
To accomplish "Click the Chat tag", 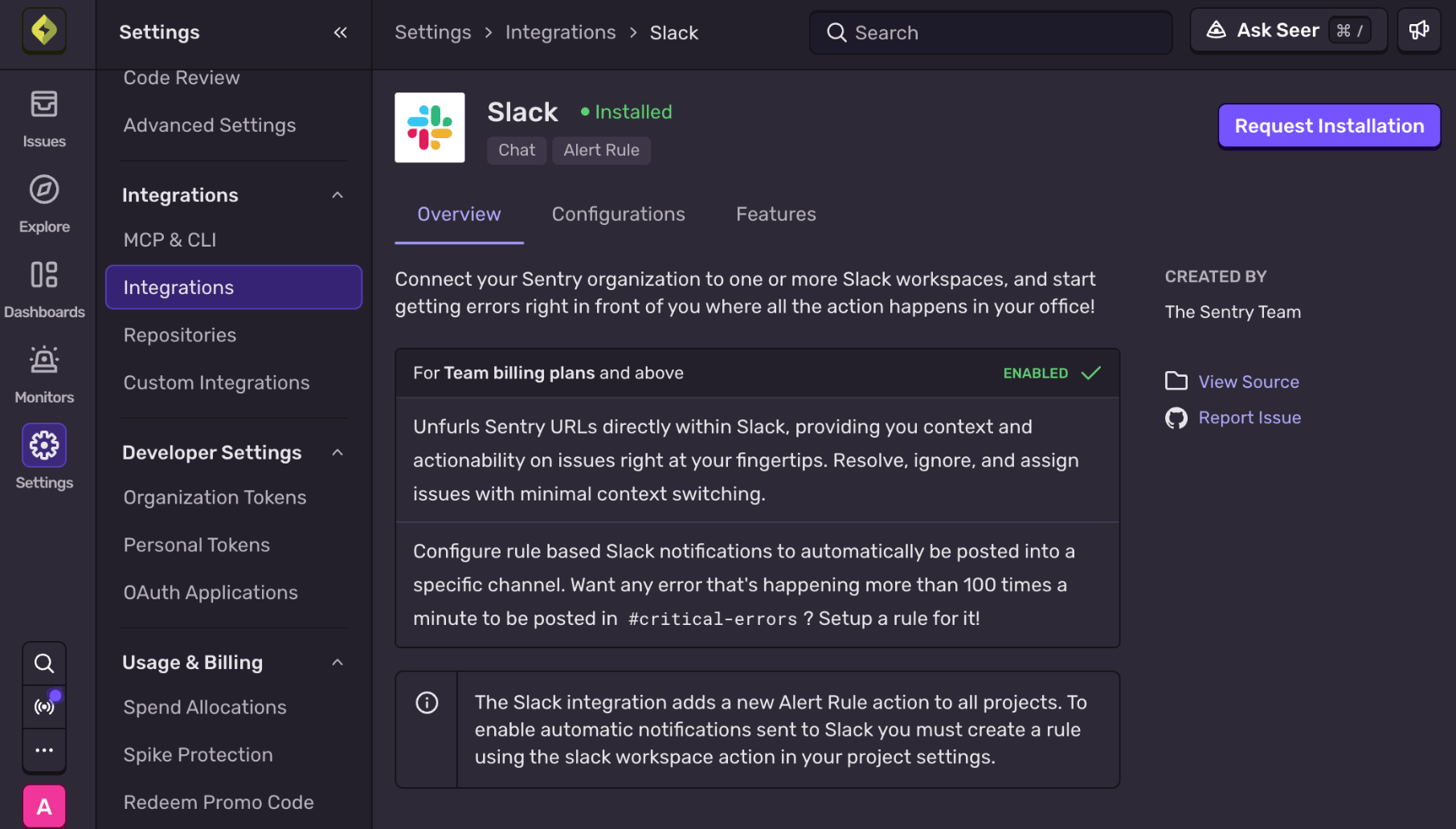I will tap(517, 150).
